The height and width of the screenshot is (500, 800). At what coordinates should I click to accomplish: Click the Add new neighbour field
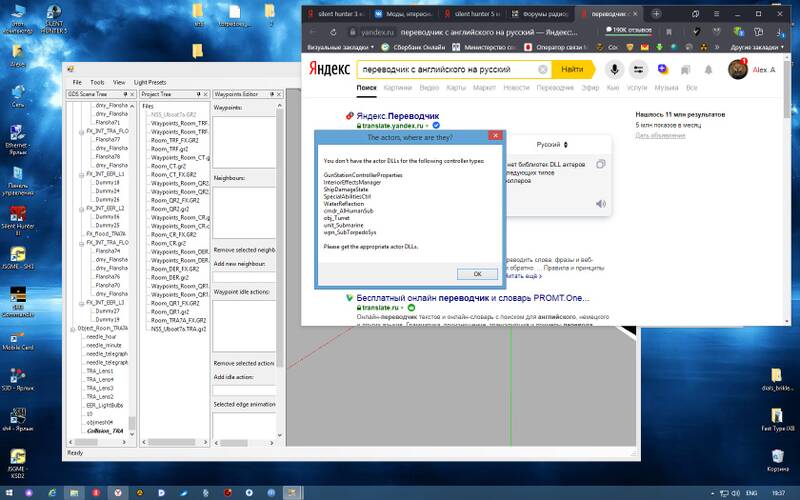[x=244, y=278]
